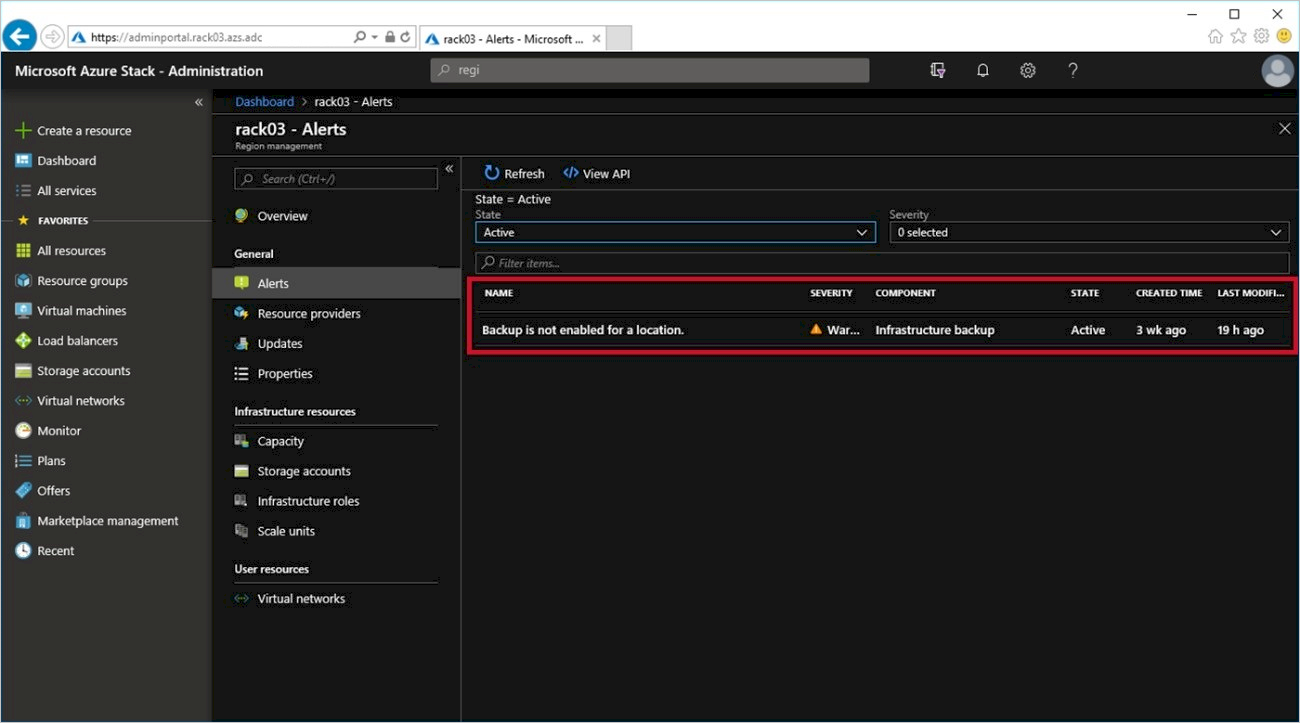The image size is (1300, 723).
Task: Open Dashboard from the left sidebar
Action: coord(66,161)
